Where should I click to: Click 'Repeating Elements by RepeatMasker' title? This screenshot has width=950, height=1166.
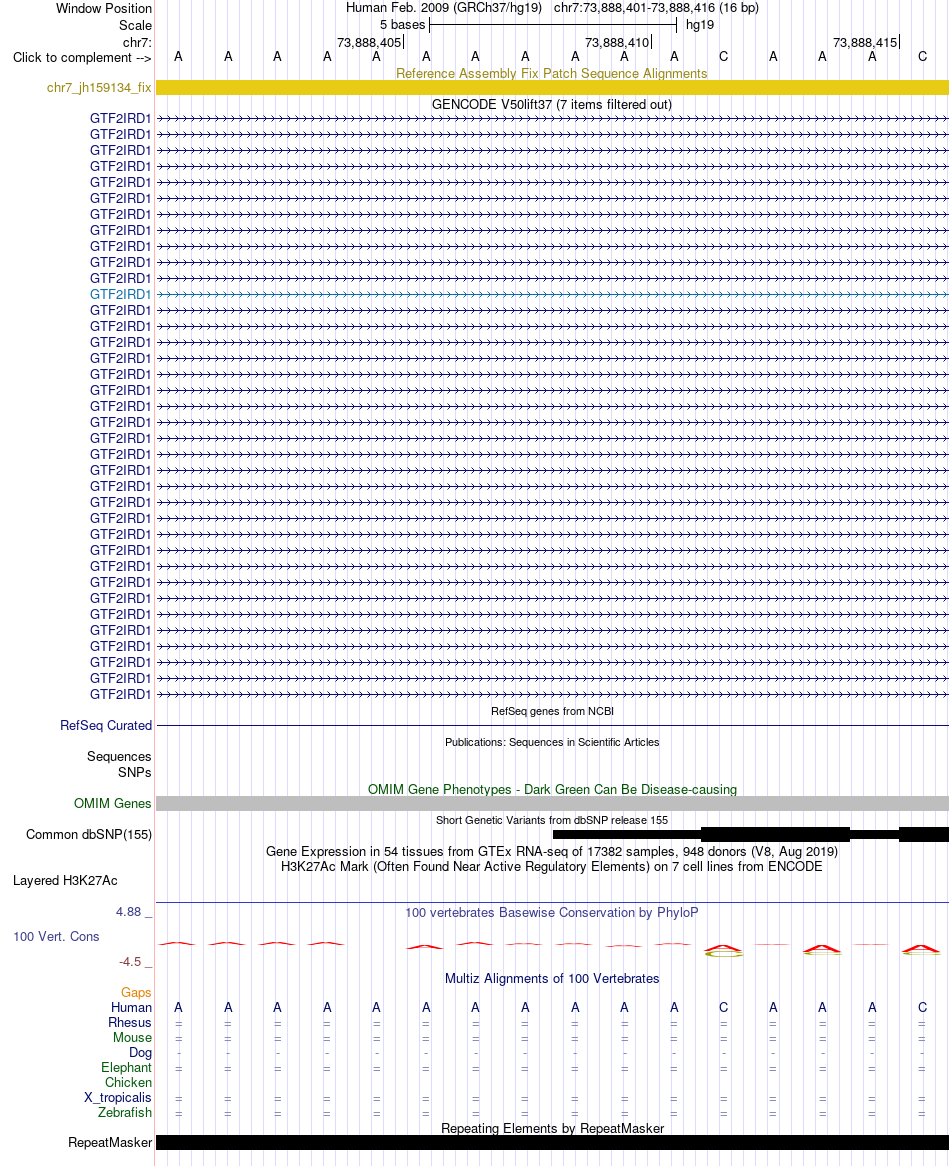(552, 1128)
